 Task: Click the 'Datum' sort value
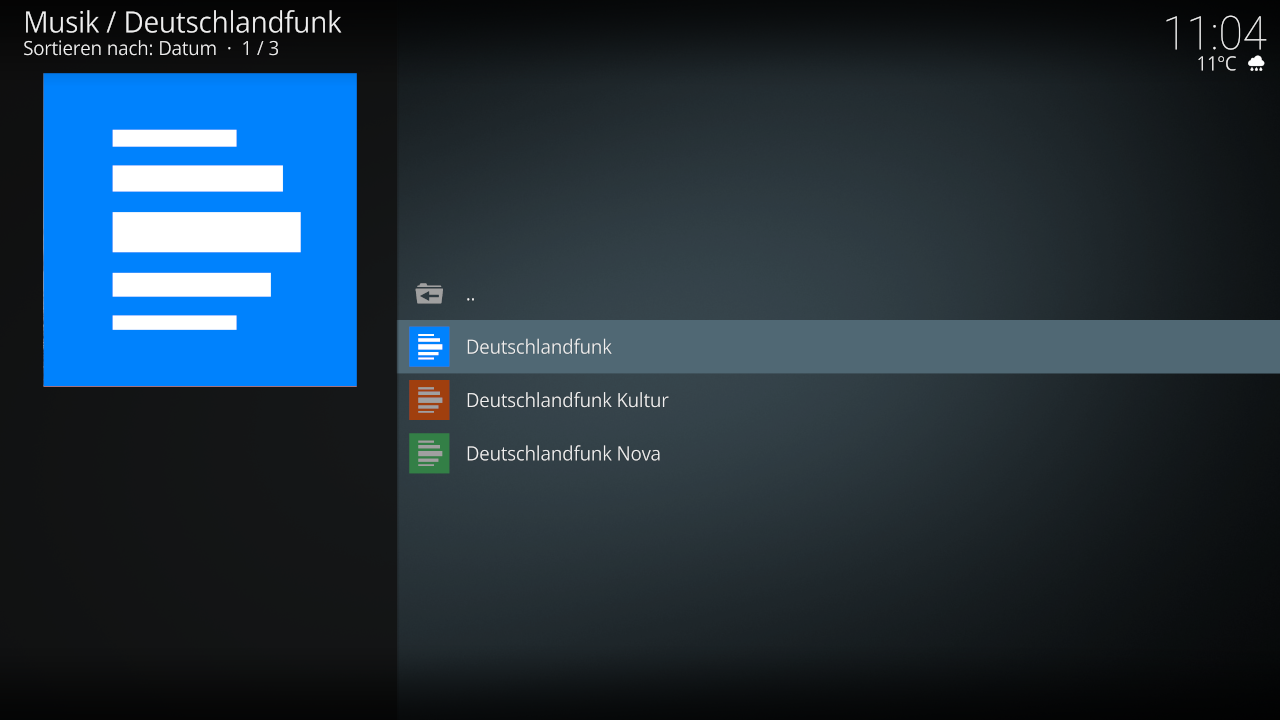(x=187, y=48)
